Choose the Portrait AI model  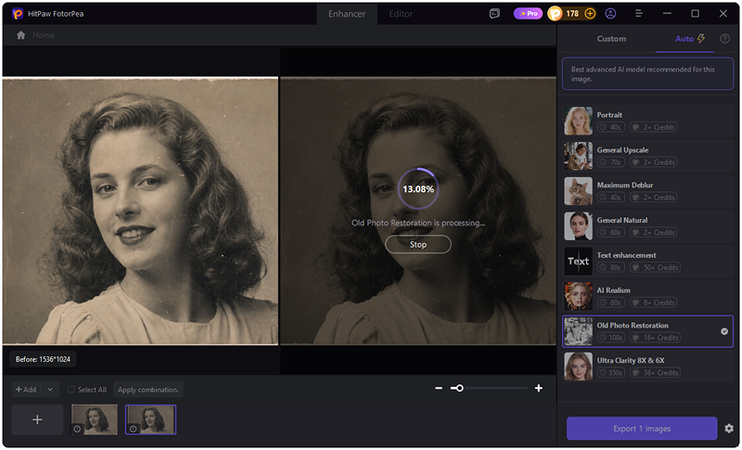(647, 121)
